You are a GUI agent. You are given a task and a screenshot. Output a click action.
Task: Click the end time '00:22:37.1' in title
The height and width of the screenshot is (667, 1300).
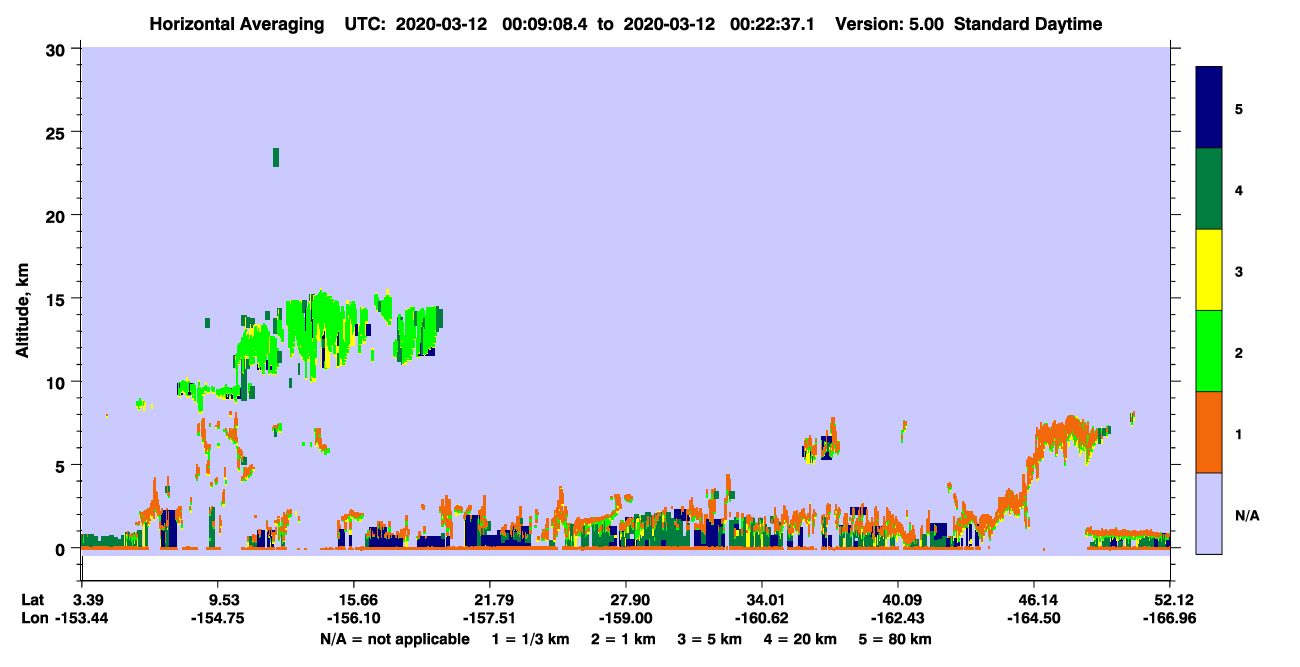(x=773, y=24)
